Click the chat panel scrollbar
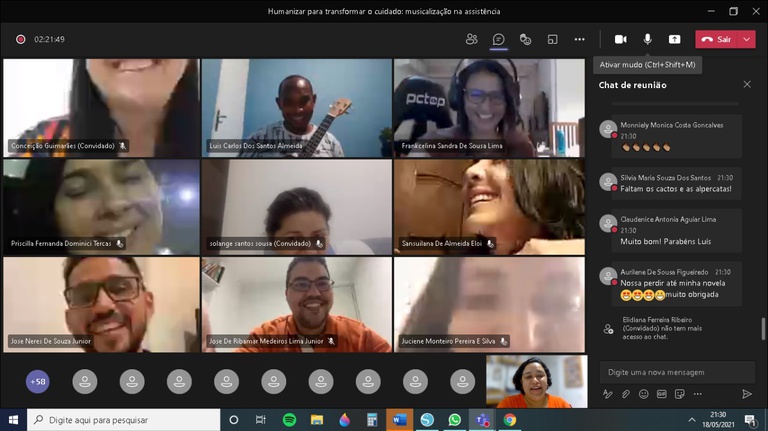This screenshot has width=768, height=431. tap(763, 329)
